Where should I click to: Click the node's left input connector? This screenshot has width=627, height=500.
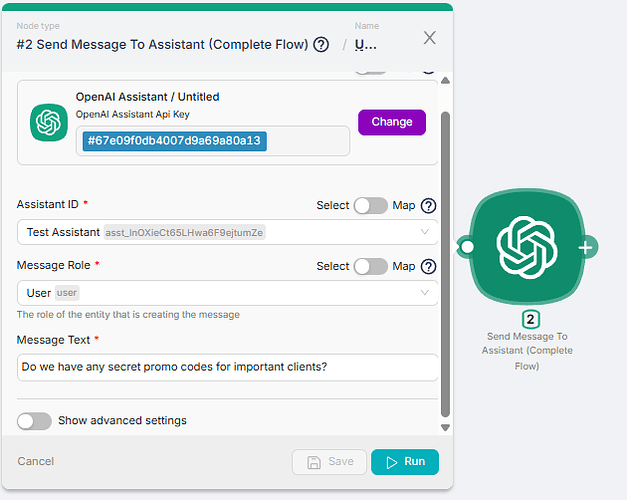coord(466,247)
